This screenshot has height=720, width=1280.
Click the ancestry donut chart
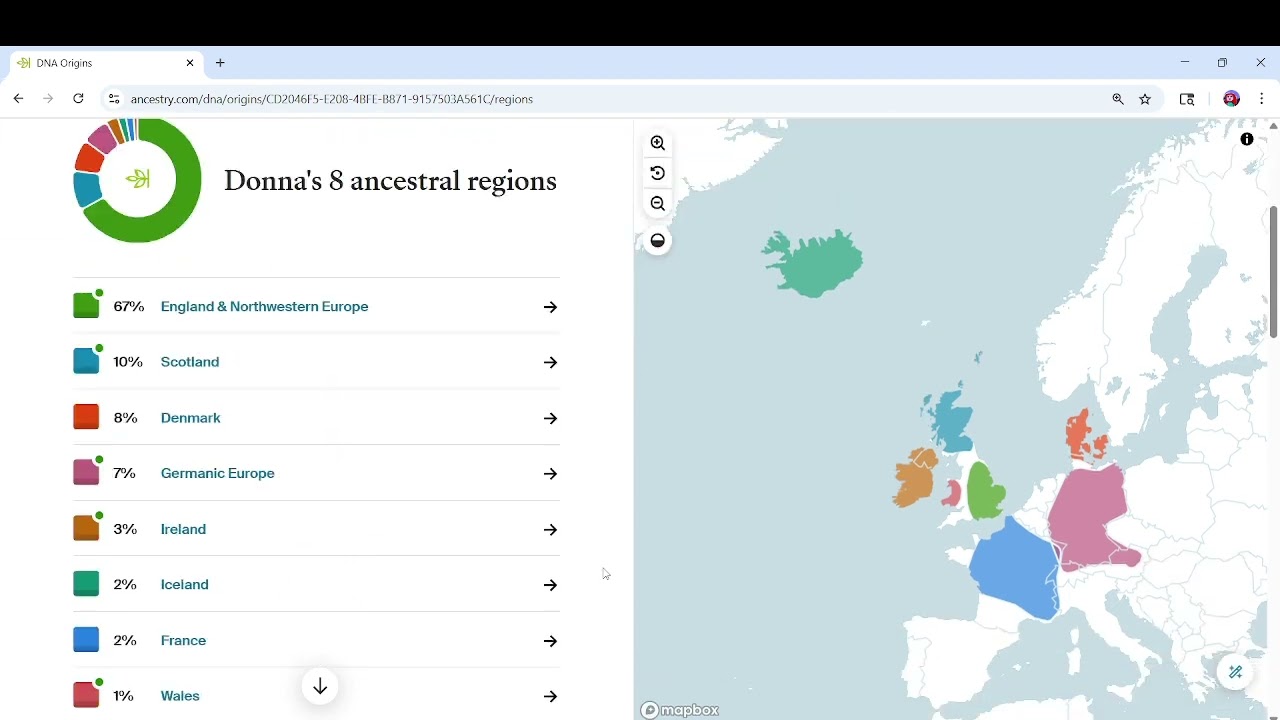[x=138, y=180]
